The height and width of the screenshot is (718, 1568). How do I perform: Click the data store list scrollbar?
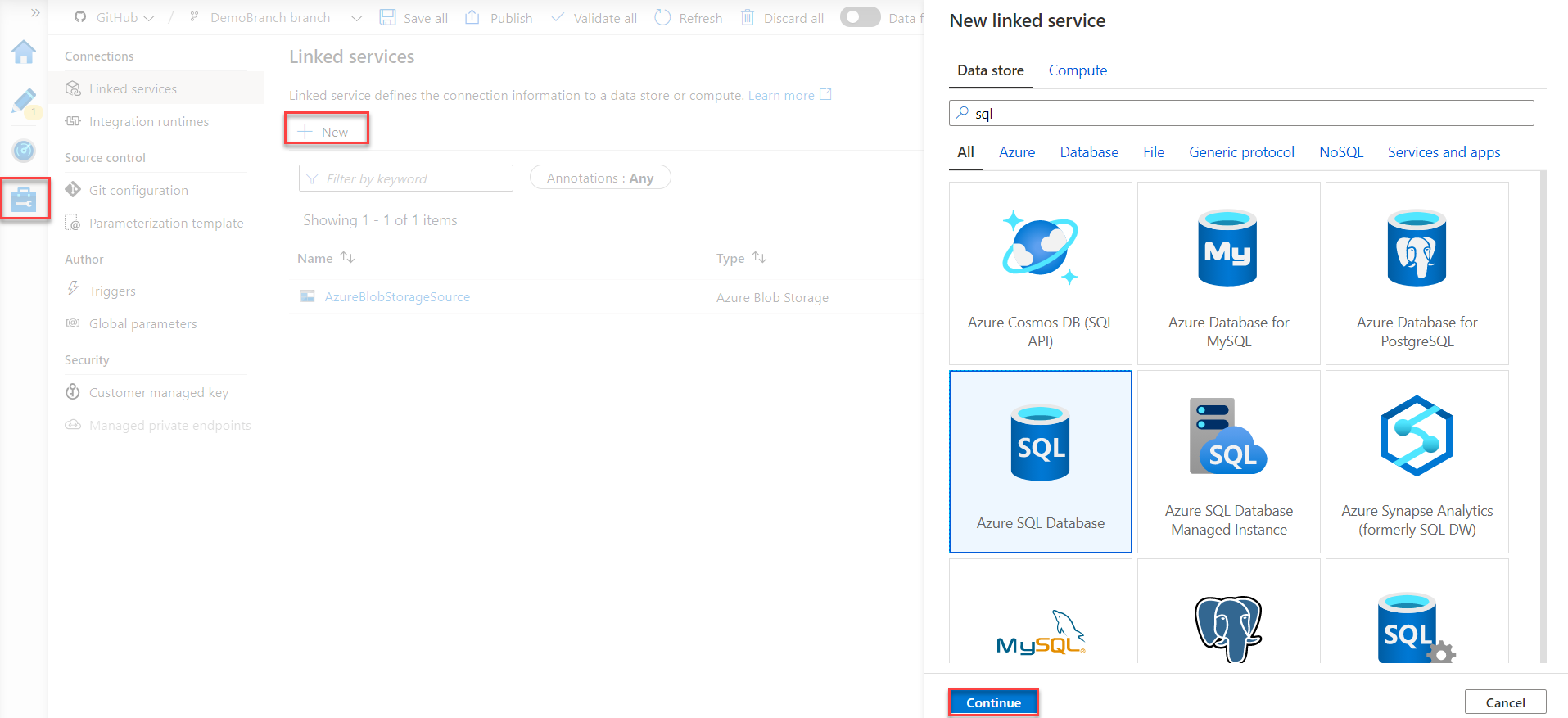click(x=1543, y=417)
